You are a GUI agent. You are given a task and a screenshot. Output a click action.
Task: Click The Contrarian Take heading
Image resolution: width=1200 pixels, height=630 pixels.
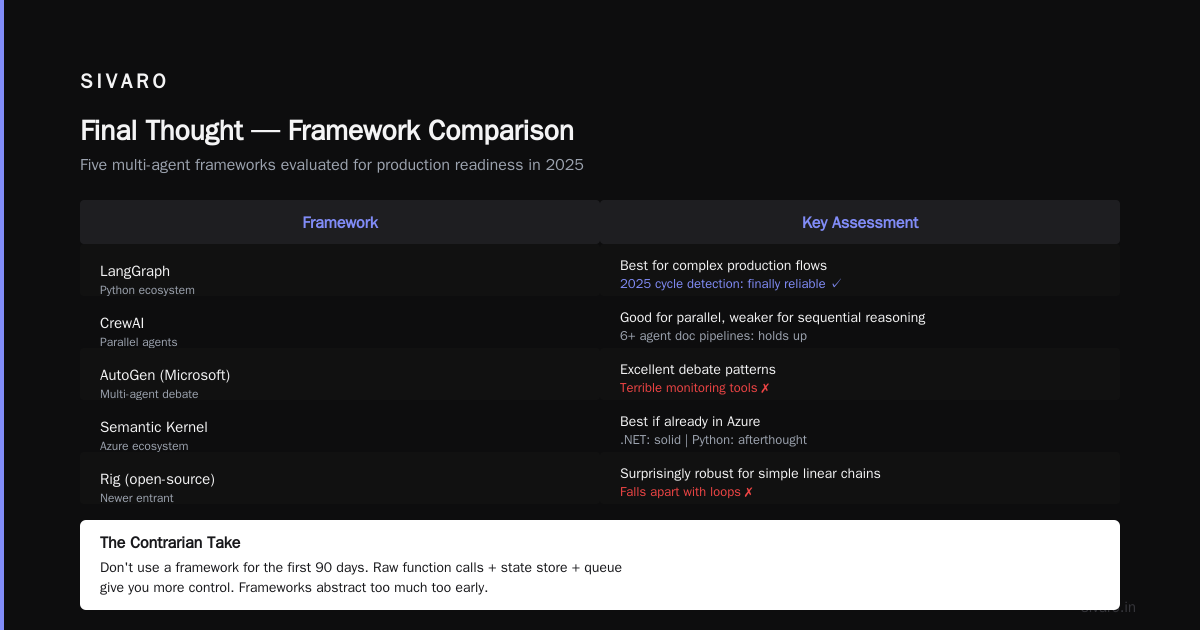(x=170, y=543)
